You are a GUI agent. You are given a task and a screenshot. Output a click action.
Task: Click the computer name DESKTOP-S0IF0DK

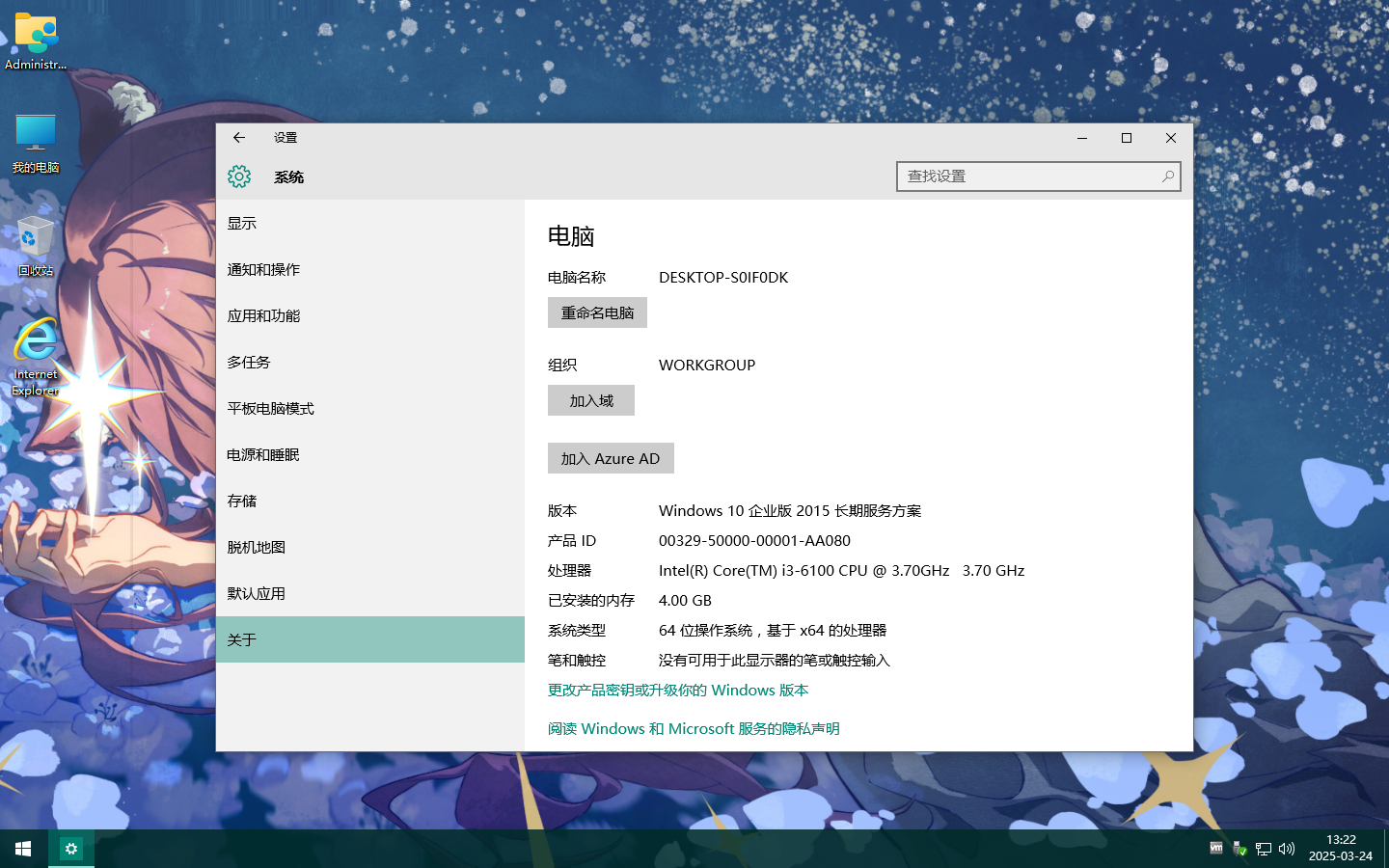tap(723, 277)
